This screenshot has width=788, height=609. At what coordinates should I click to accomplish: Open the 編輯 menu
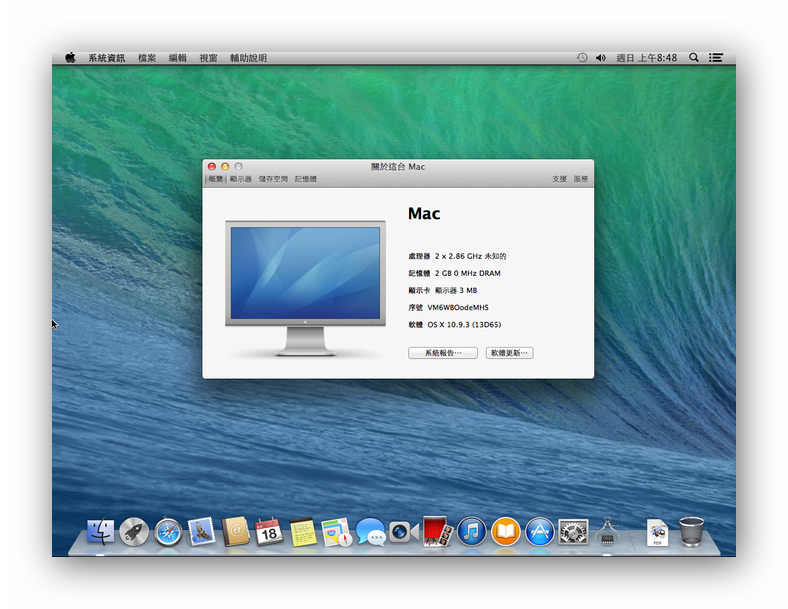(x=177, y=58)
